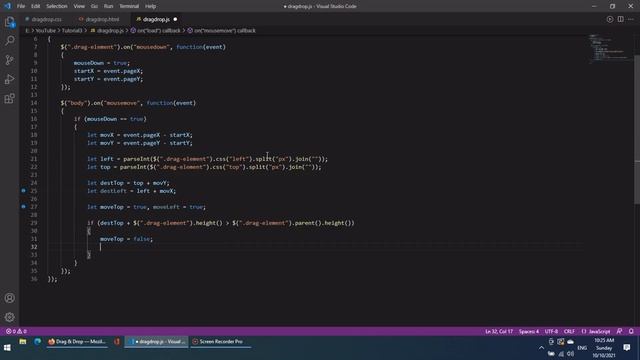The image size is (640, 360).
Task: Click Ln 32, Col 17 in status bar
Action: (499, 331)
